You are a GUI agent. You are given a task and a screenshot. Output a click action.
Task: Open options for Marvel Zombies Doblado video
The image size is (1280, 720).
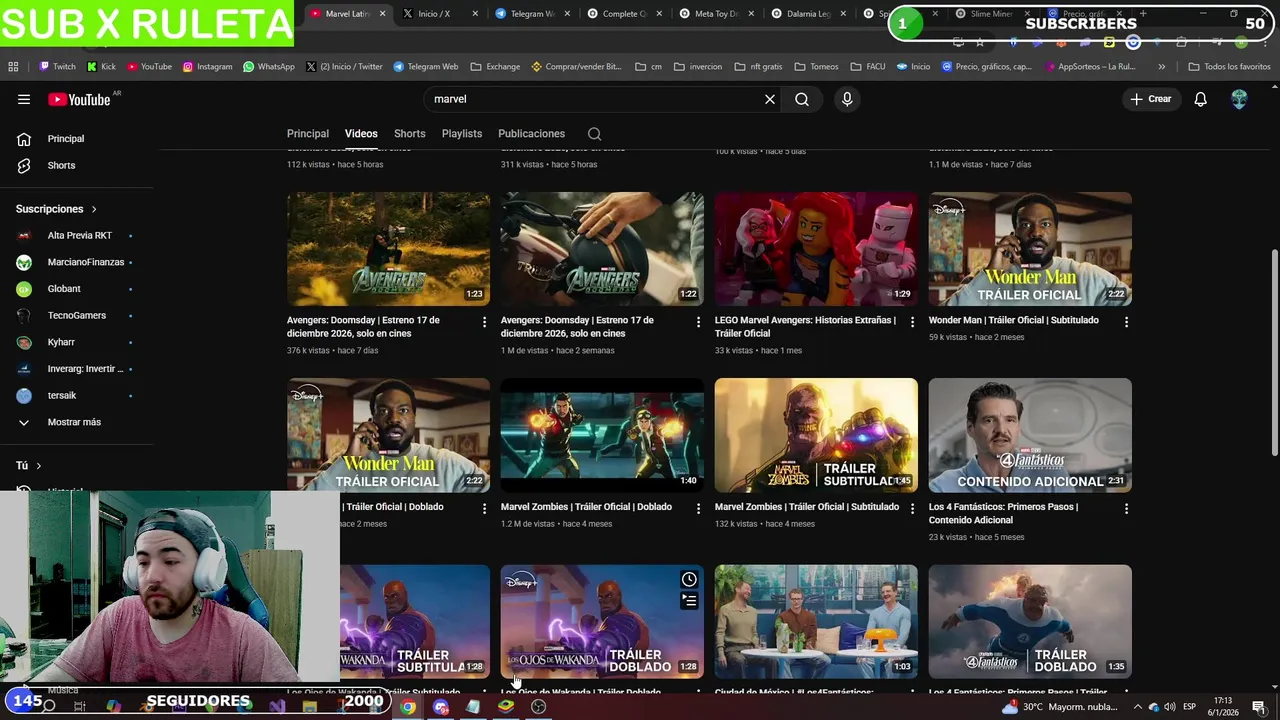(698, 508)
